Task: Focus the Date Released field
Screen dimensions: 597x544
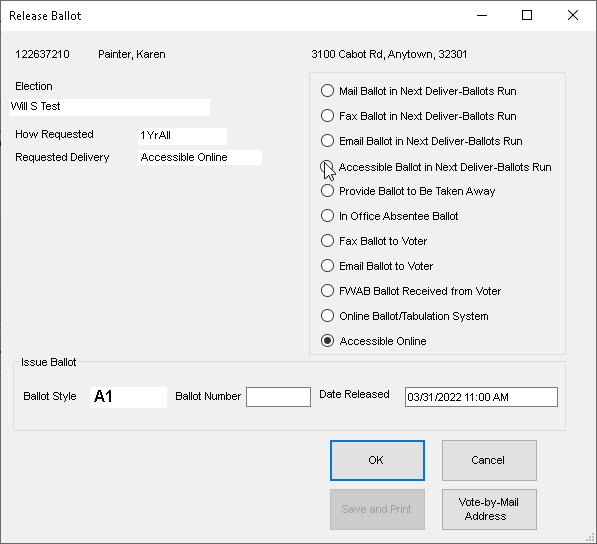Action: pos(481,397)
